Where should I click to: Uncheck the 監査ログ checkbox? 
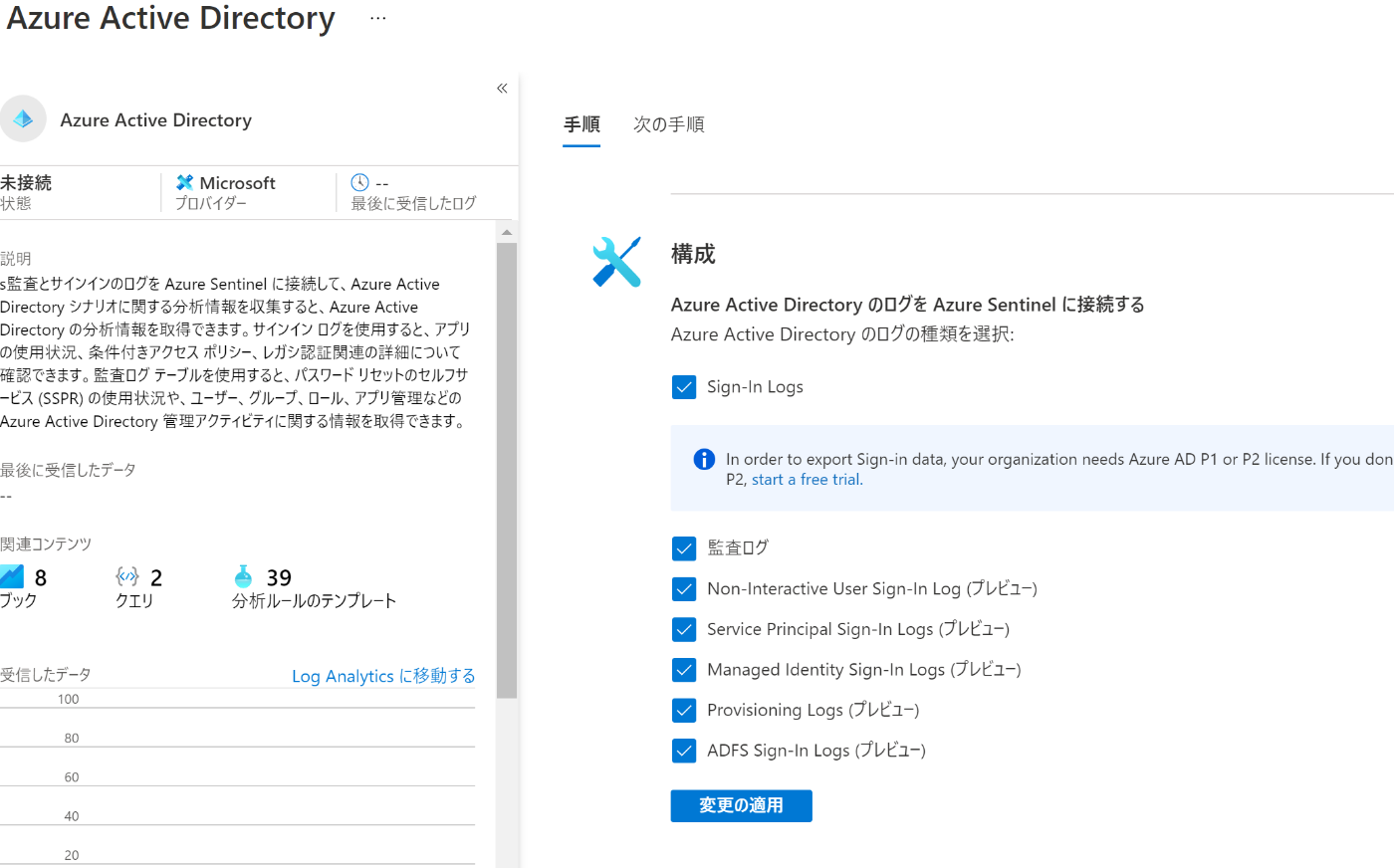pos(684,548)
